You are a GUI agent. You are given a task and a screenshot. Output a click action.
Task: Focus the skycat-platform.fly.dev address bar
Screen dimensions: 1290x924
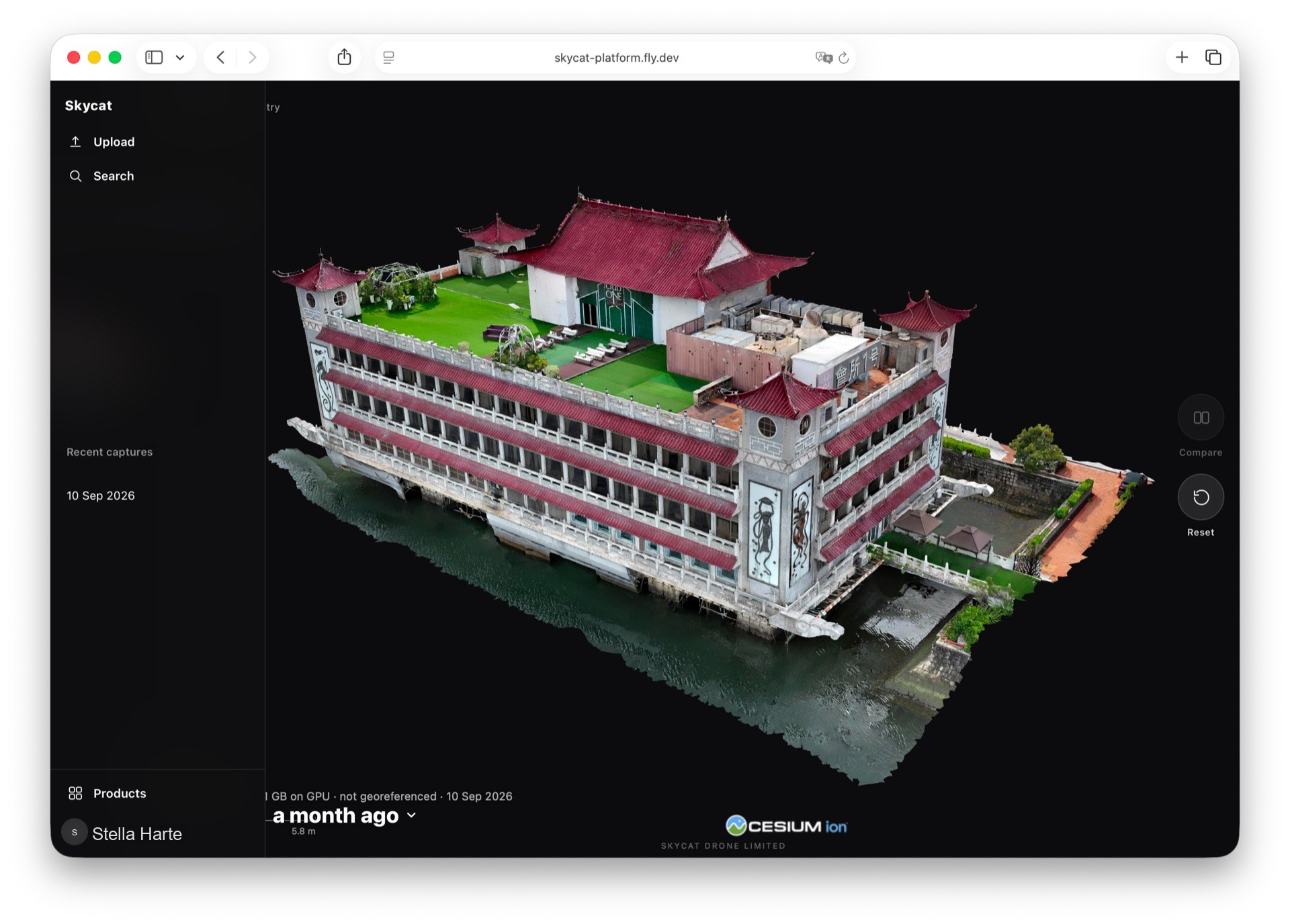[616, 58]
